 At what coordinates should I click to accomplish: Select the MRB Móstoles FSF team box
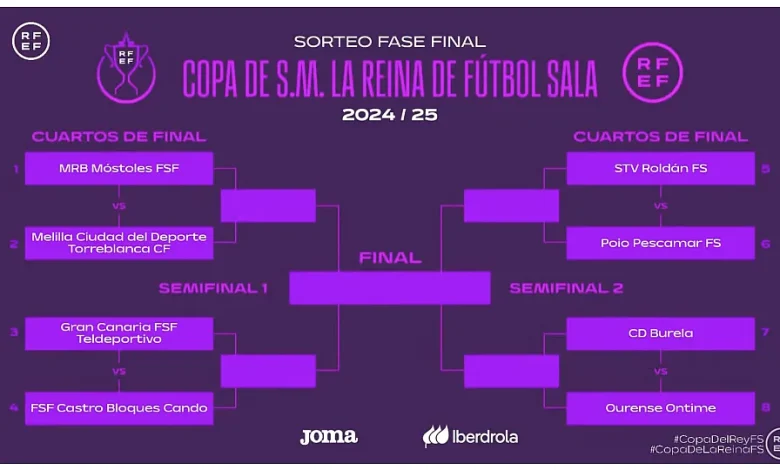coord(119,168)
